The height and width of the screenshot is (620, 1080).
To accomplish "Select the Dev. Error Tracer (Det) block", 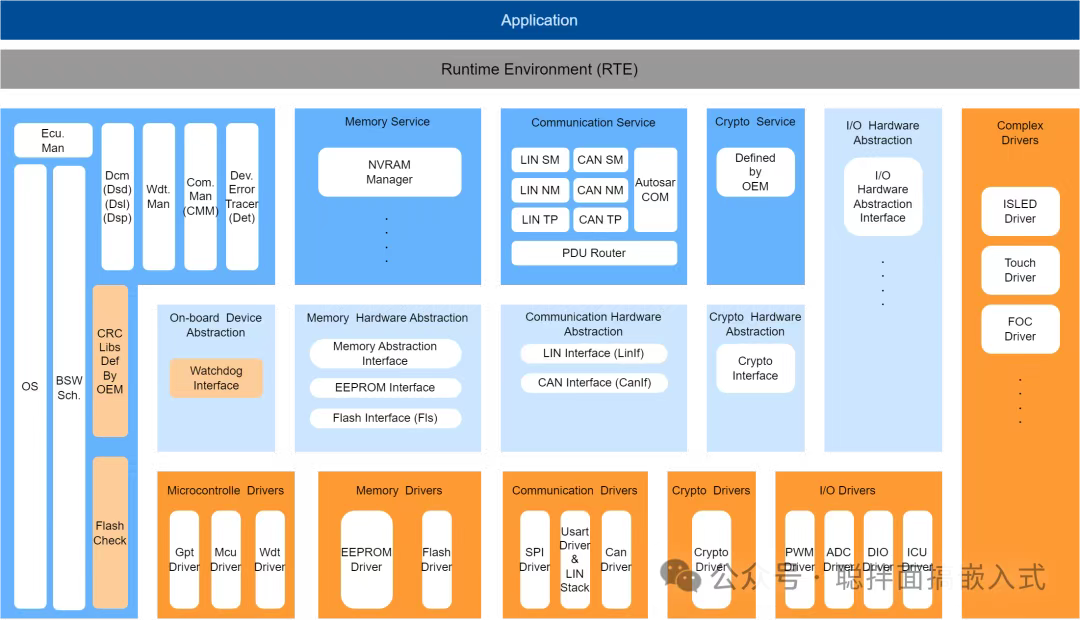I will pos(242,196).
